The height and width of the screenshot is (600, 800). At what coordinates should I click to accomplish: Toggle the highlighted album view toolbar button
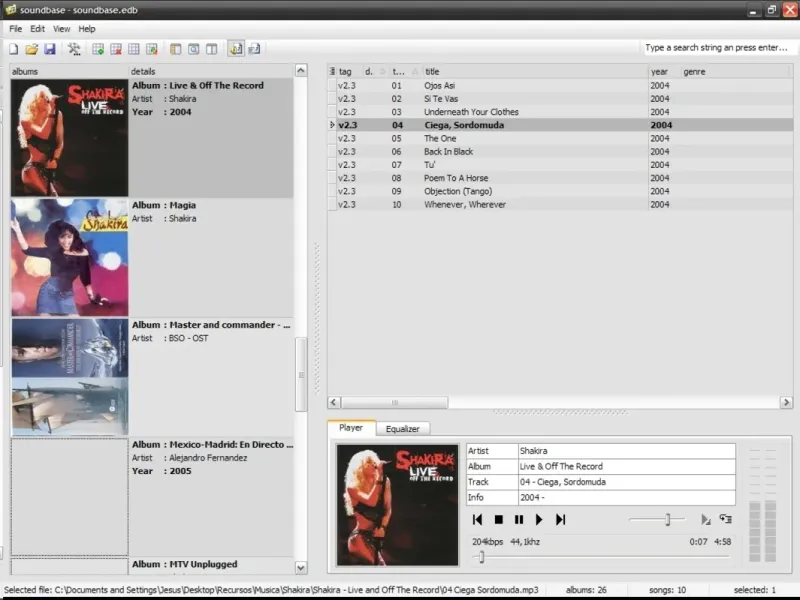click(236, 48)
